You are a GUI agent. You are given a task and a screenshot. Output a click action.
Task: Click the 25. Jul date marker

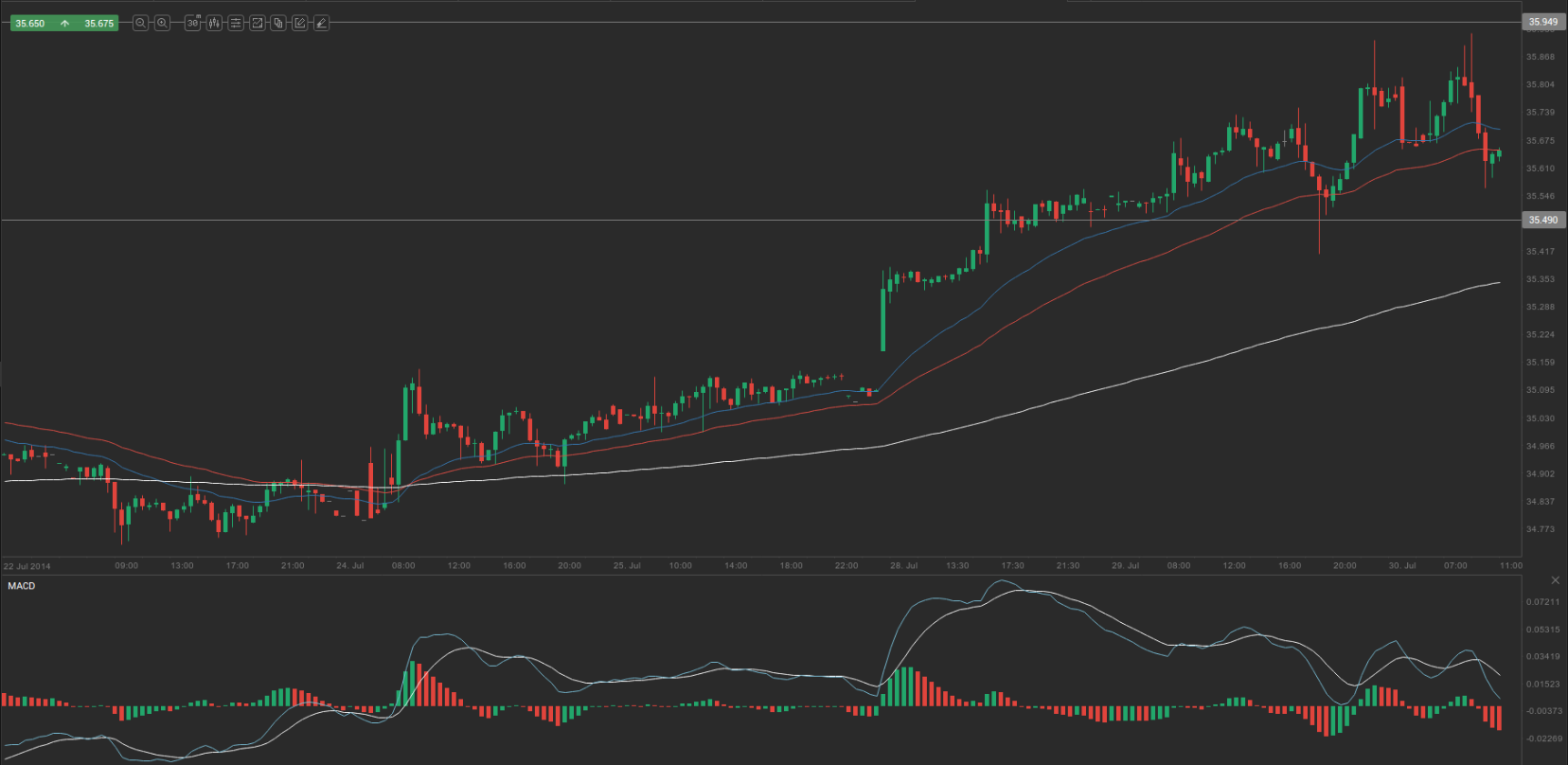pos(627,565)
